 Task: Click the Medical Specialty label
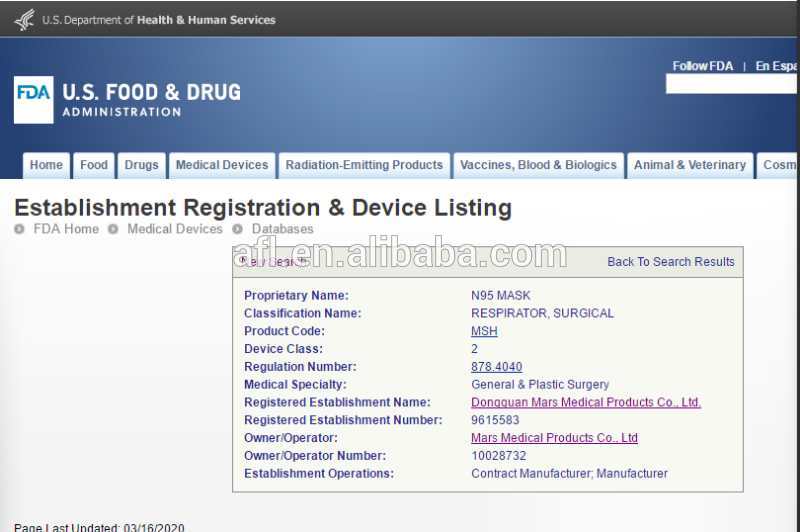(295, 385)
